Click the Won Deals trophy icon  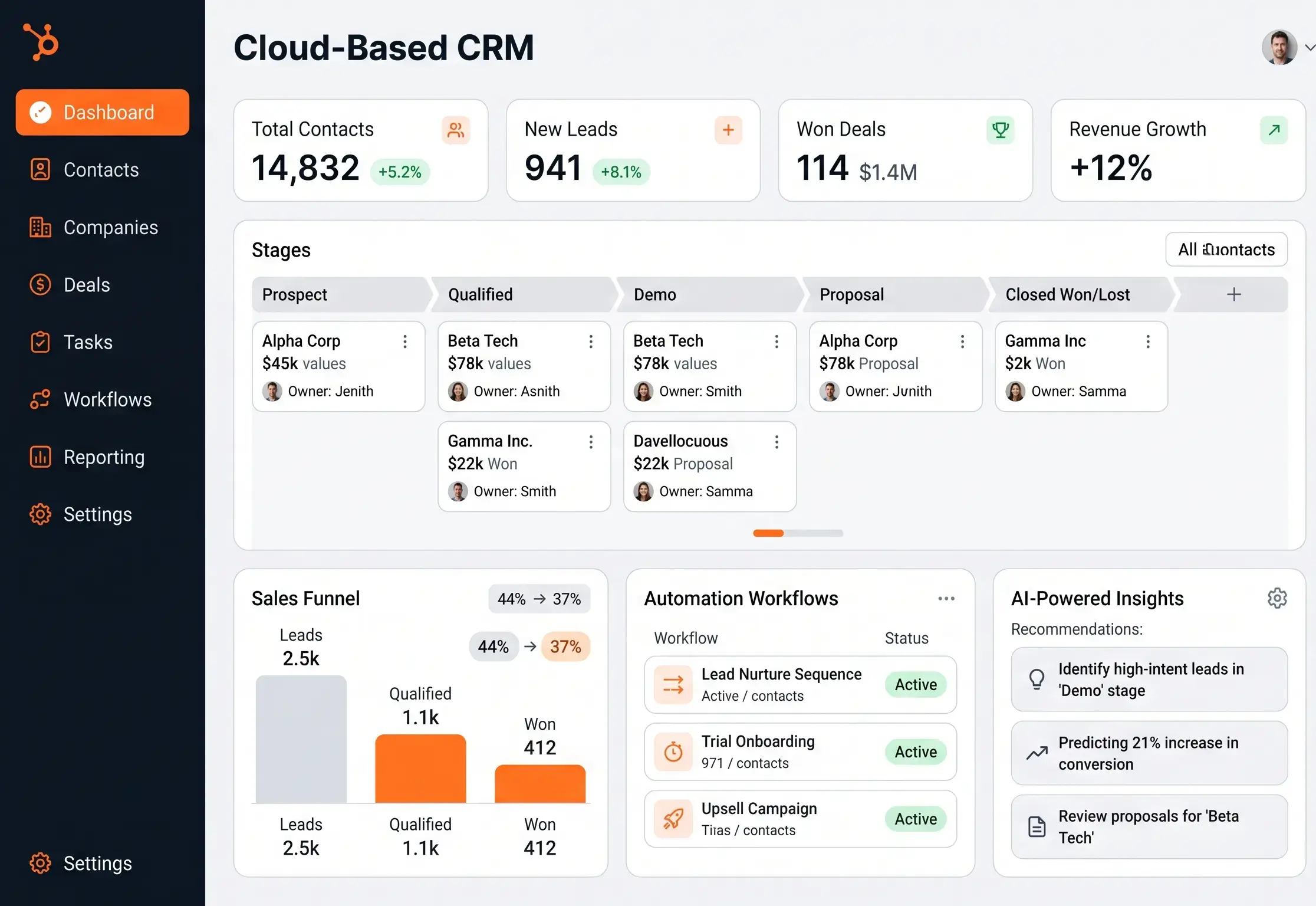point(1001,130)
